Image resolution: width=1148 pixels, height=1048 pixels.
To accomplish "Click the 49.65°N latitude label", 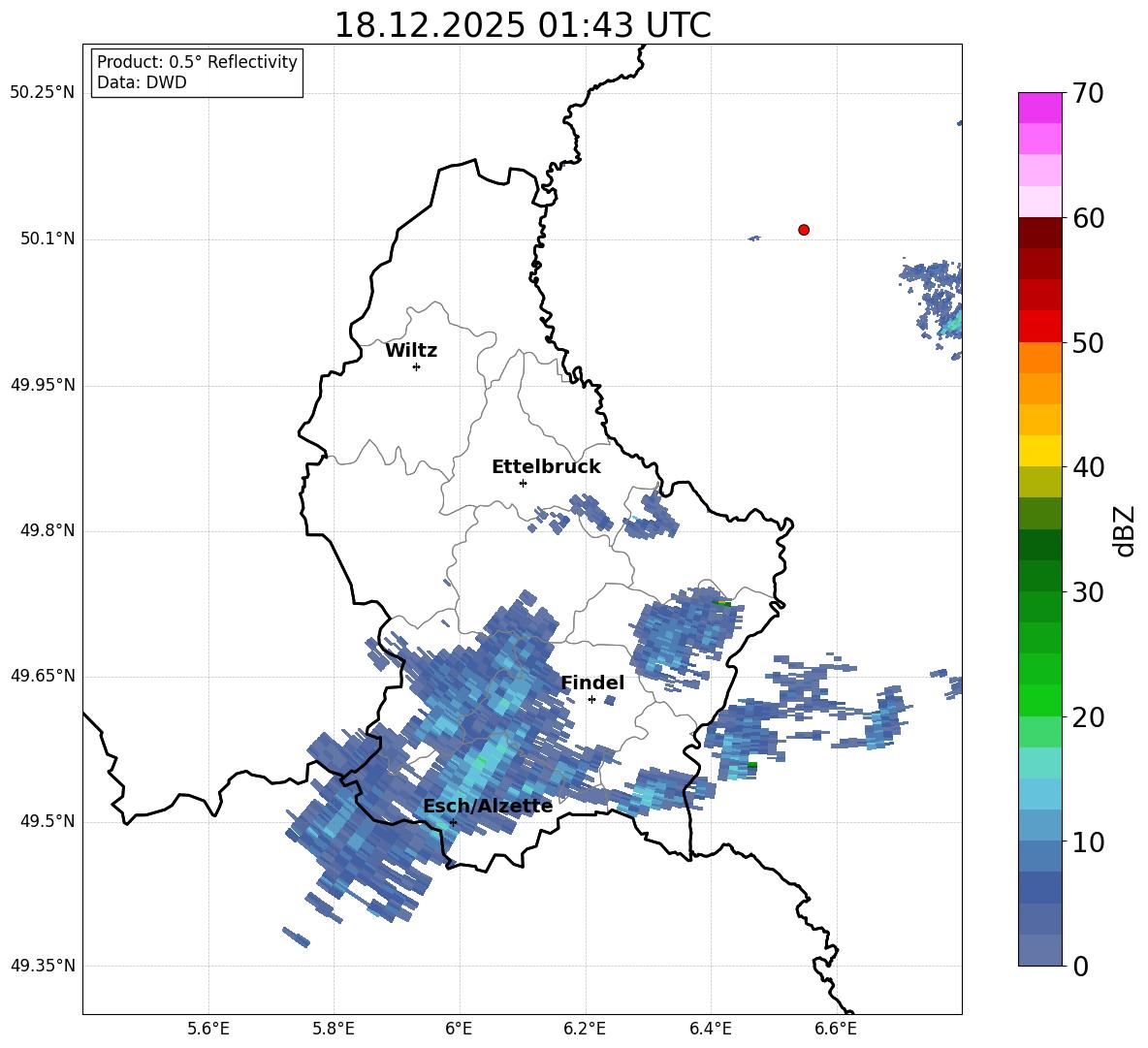I will tap(42, 676).
